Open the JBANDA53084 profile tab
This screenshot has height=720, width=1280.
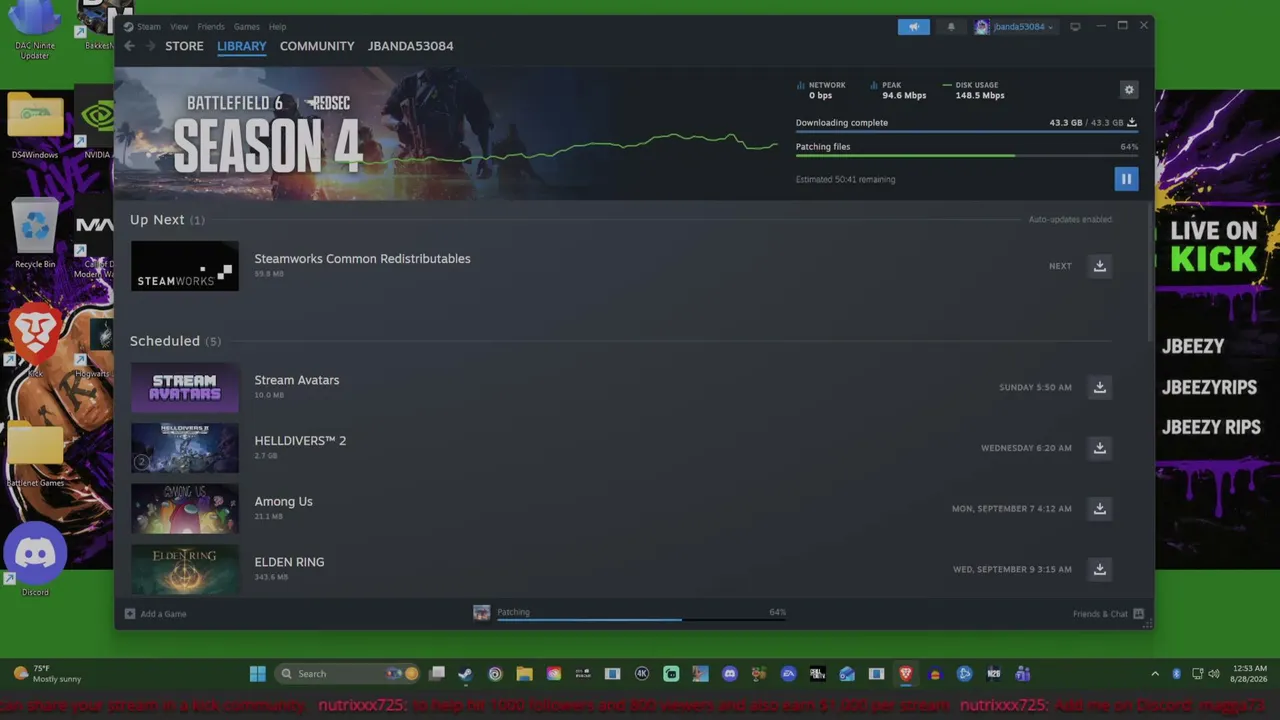click(410, 46)
